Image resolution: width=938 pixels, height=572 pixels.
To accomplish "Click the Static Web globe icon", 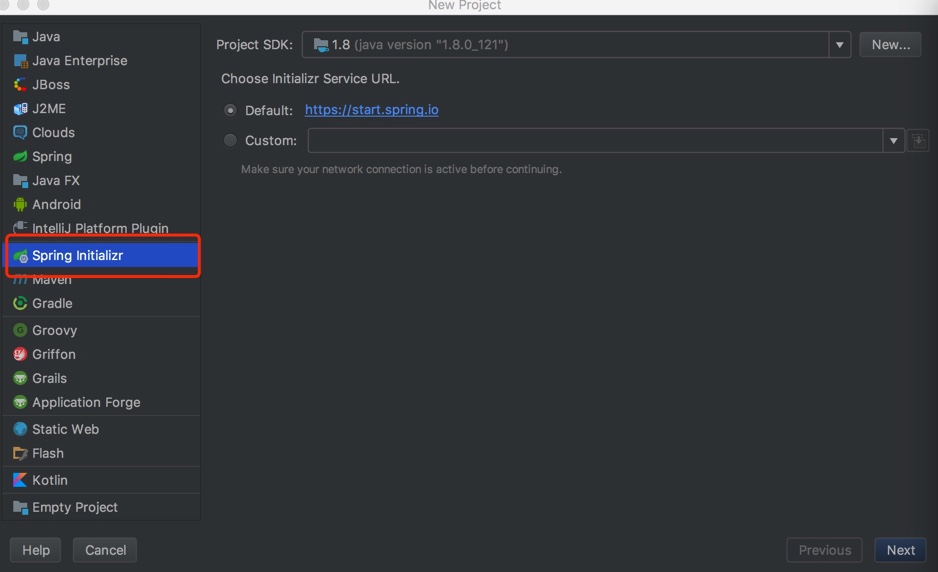I will pos(20,429).
